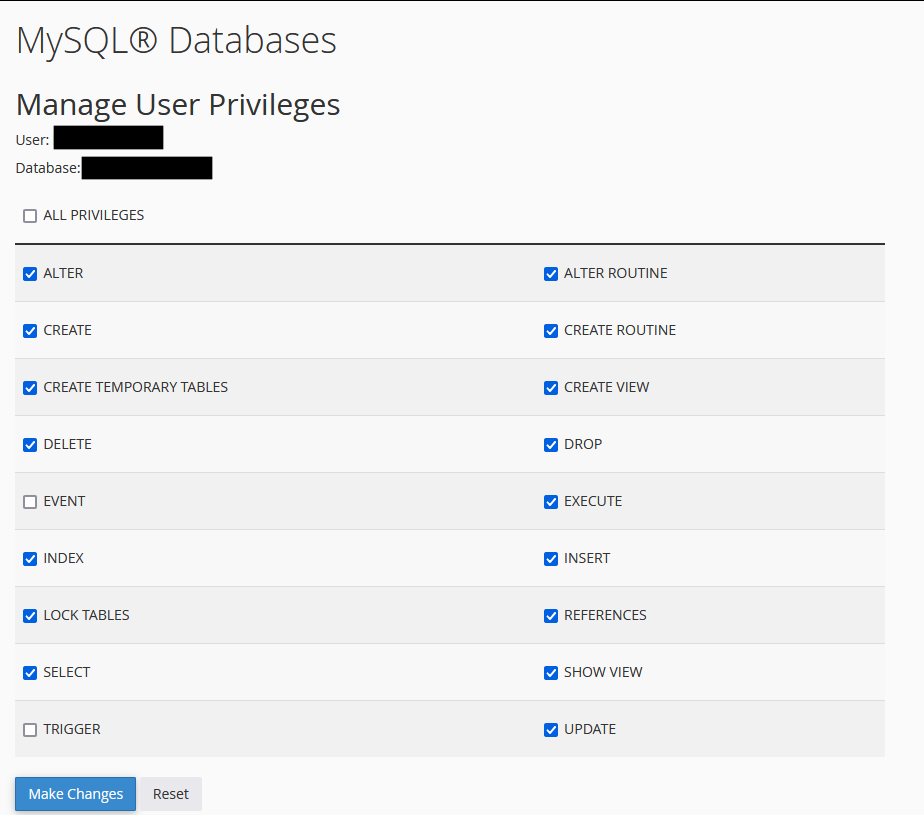Toggle off the SHOW VIEW privilege
Viewport: 924px width, 815px height.
(x=551, y=673)
